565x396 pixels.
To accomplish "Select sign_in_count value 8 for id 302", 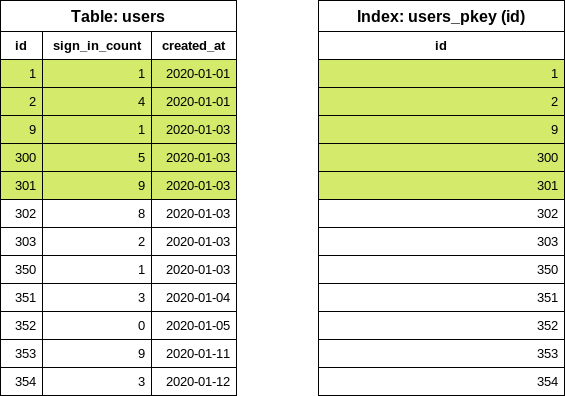I will coord(97,214).
